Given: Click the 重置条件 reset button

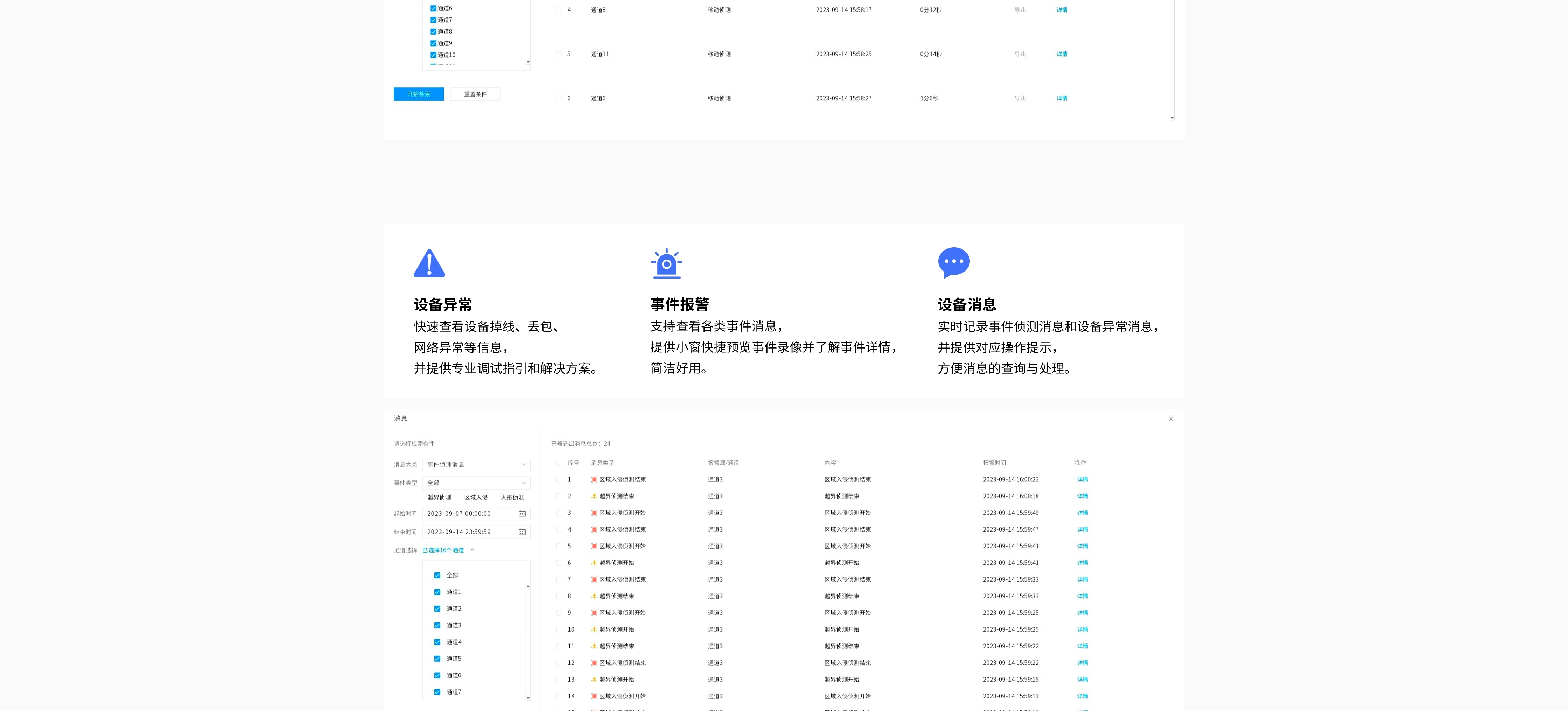Looking at the screenshot, I should pos(475,94).
